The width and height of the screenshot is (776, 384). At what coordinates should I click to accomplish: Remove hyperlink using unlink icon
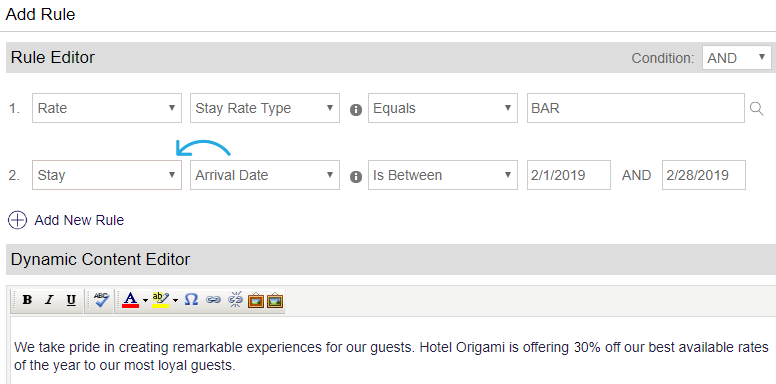[x=236, y=300]
